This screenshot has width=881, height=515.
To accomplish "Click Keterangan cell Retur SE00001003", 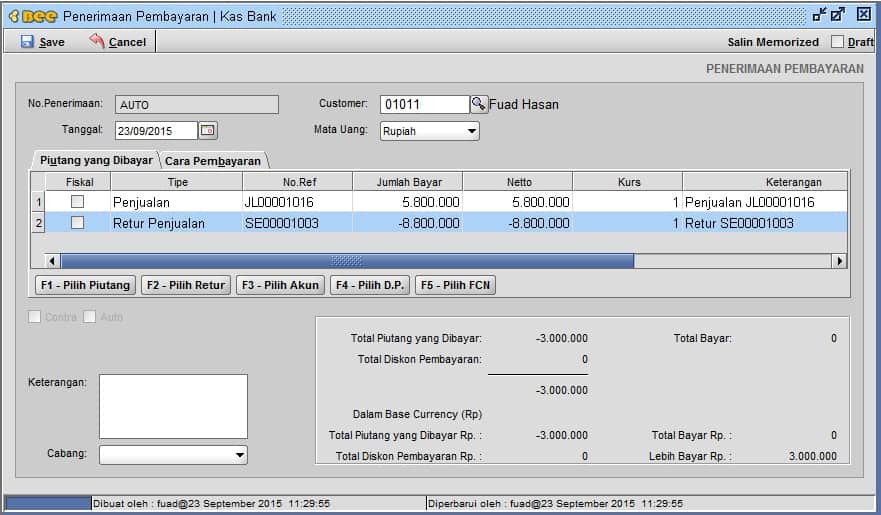I will coord(765,223).
